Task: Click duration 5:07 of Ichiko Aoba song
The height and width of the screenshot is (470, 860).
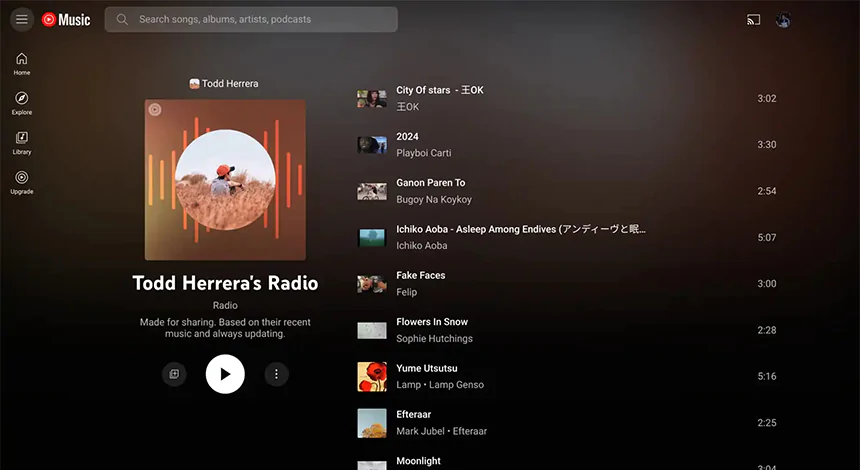Action: [x=767, y=237]
